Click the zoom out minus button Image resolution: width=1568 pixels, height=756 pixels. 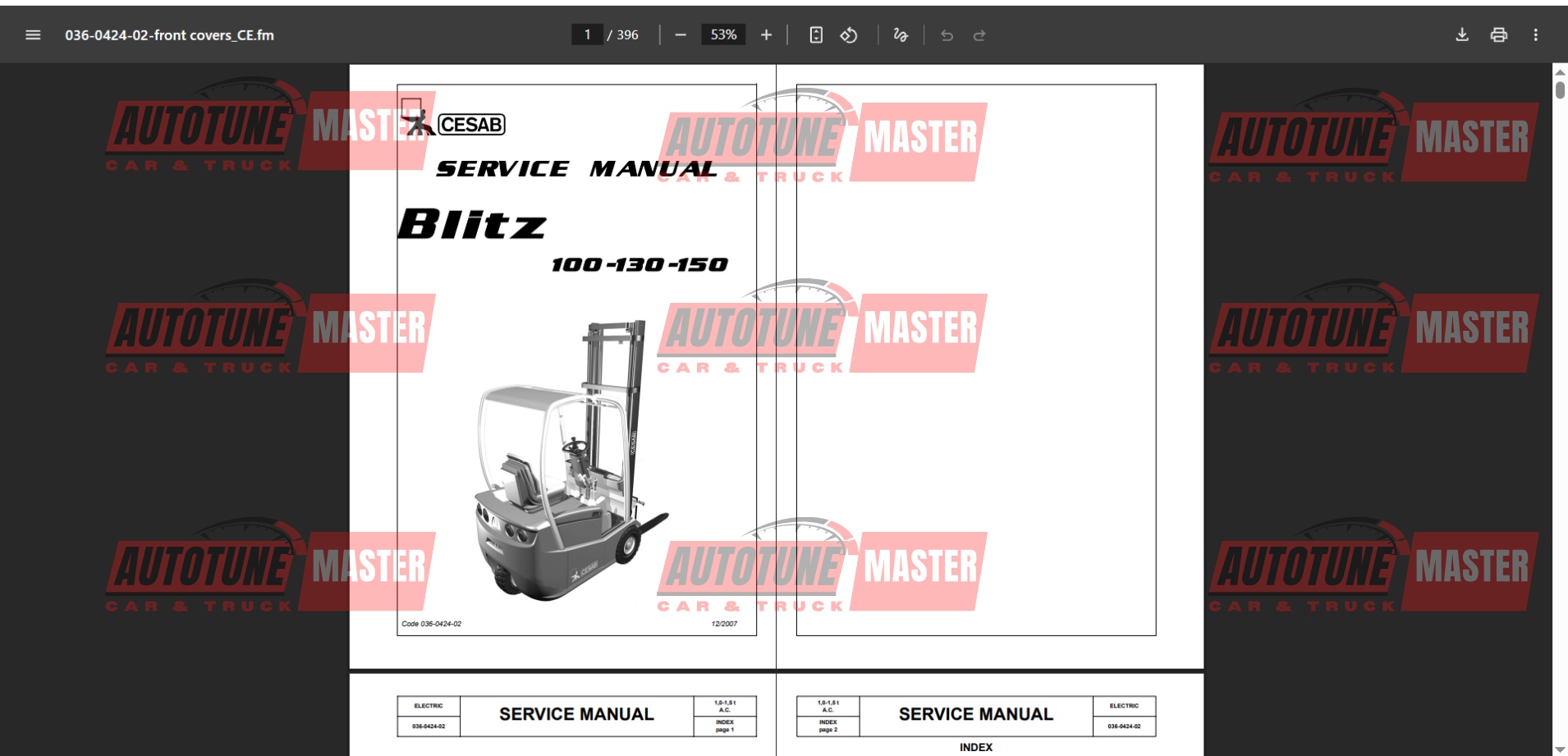[680, 35]
